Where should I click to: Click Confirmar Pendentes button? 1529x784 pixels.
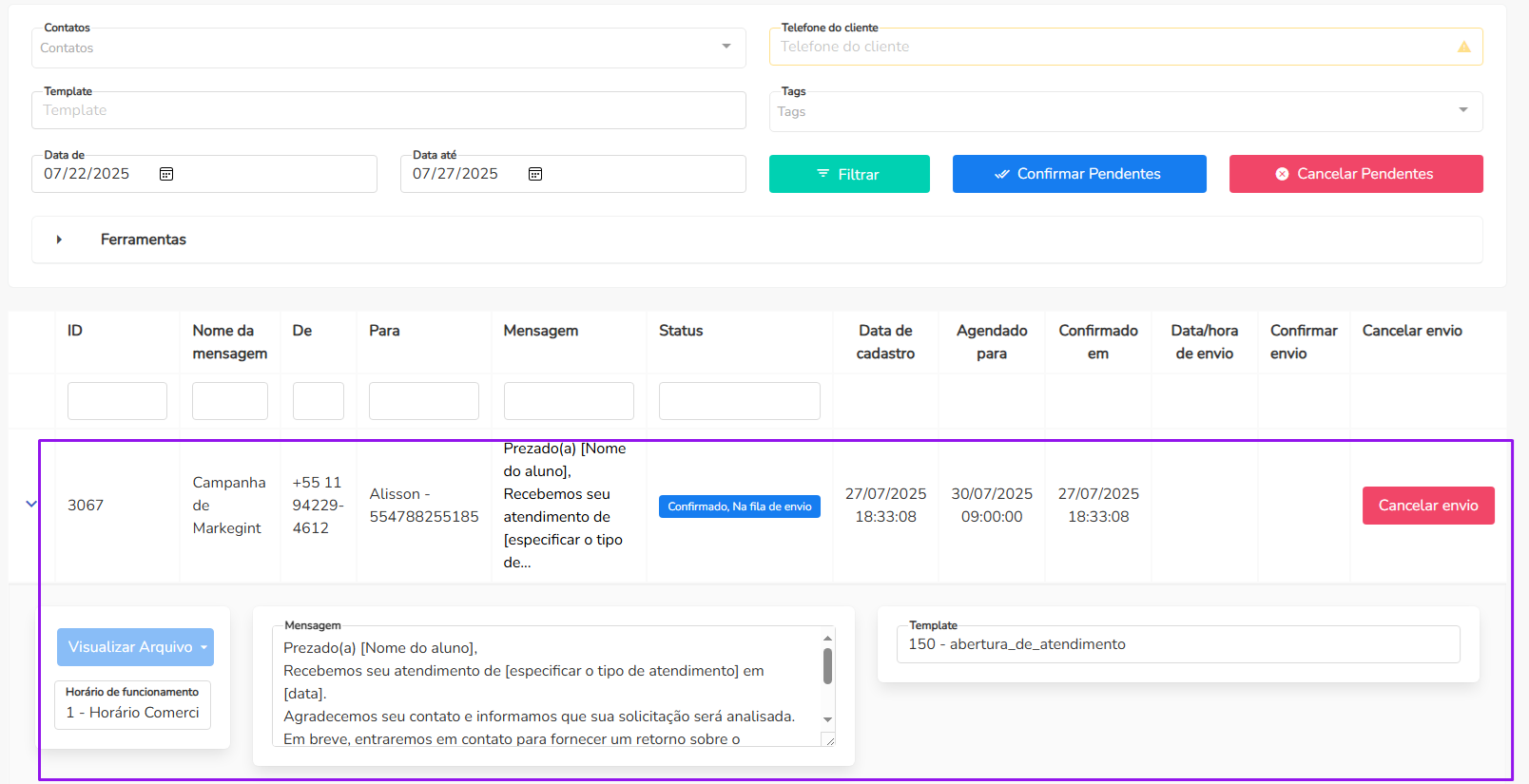pyautogui.click(x=1078, y=174)
